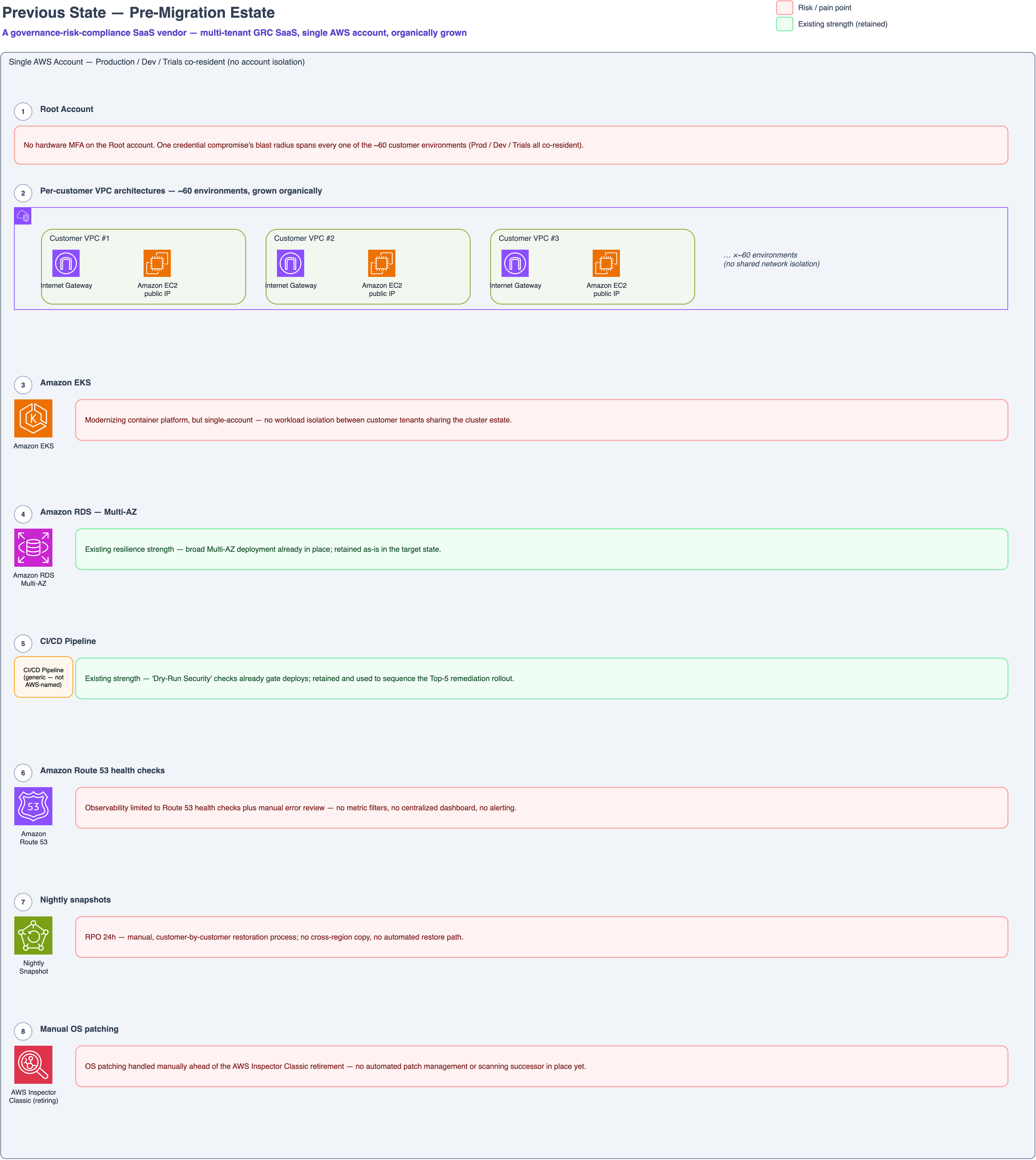This screenshot has width=1036, height=1160.
Task: Click the red Risk / pain point legend swatch
Action: coord(785,7)
